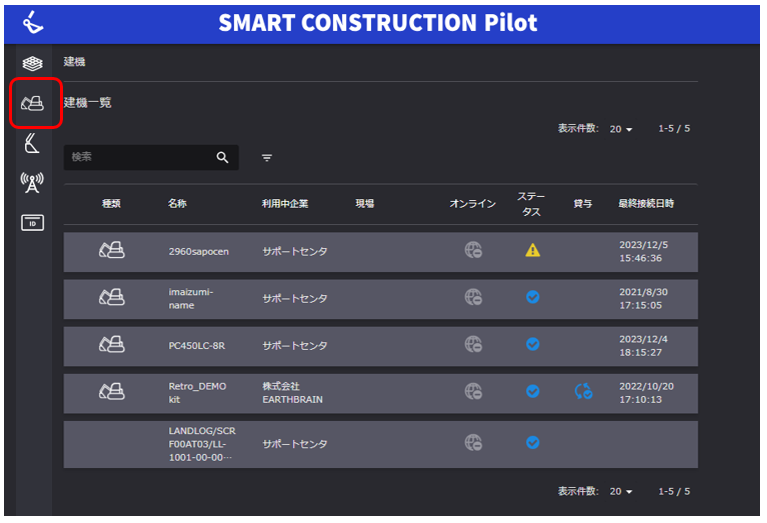This screenshot has width=767, height=523.
Task: Sort by 最終接続日時 column header
Action: (646, 204)
